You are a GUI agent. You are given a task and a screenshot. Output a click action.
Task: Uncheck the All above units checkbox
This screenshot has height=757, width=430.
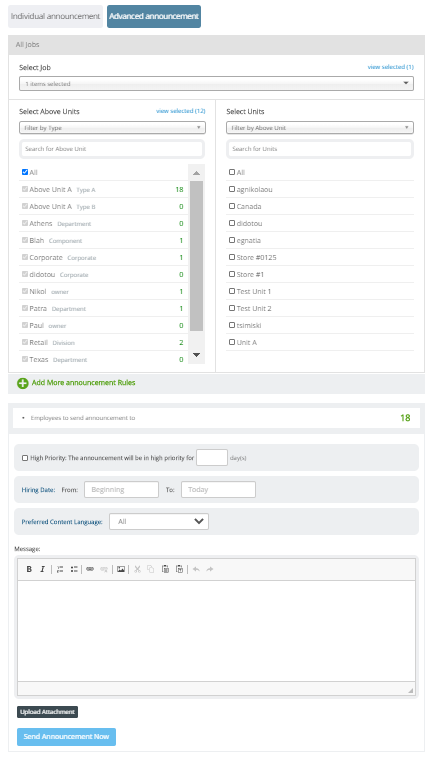25,172
